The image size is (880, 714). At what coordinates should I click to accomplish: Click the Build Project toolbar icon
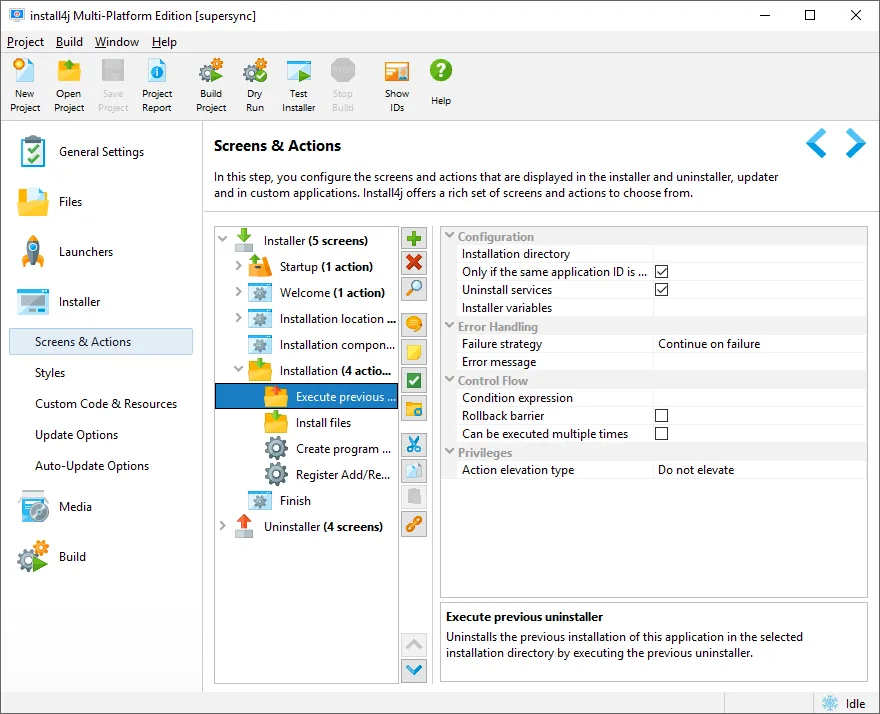[x=211, y=85]
